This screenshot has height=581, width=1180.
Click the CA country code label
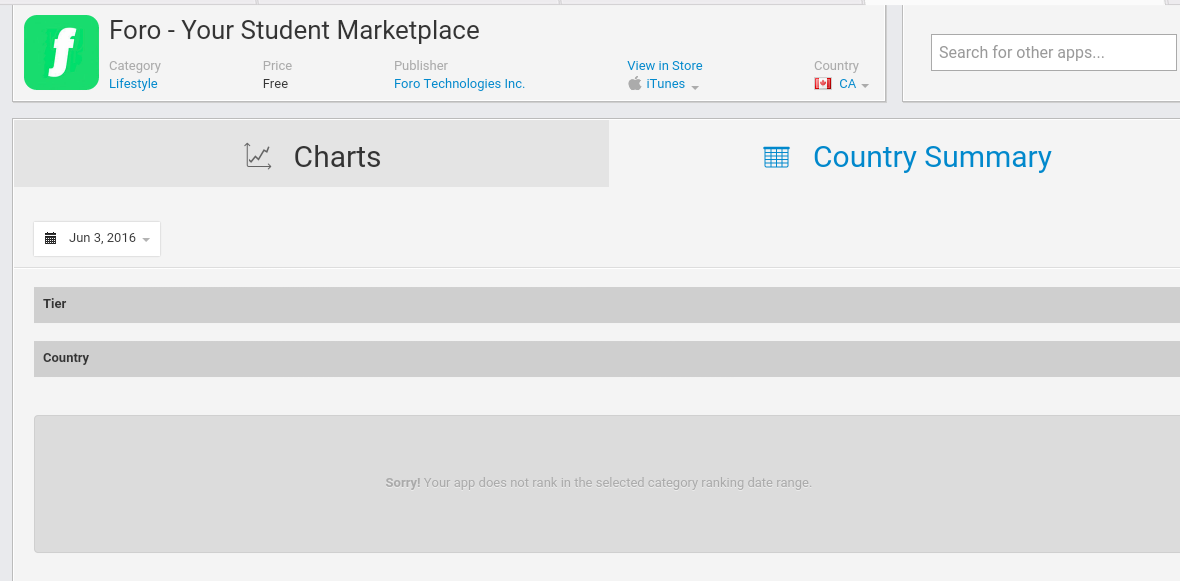[847, 84]
